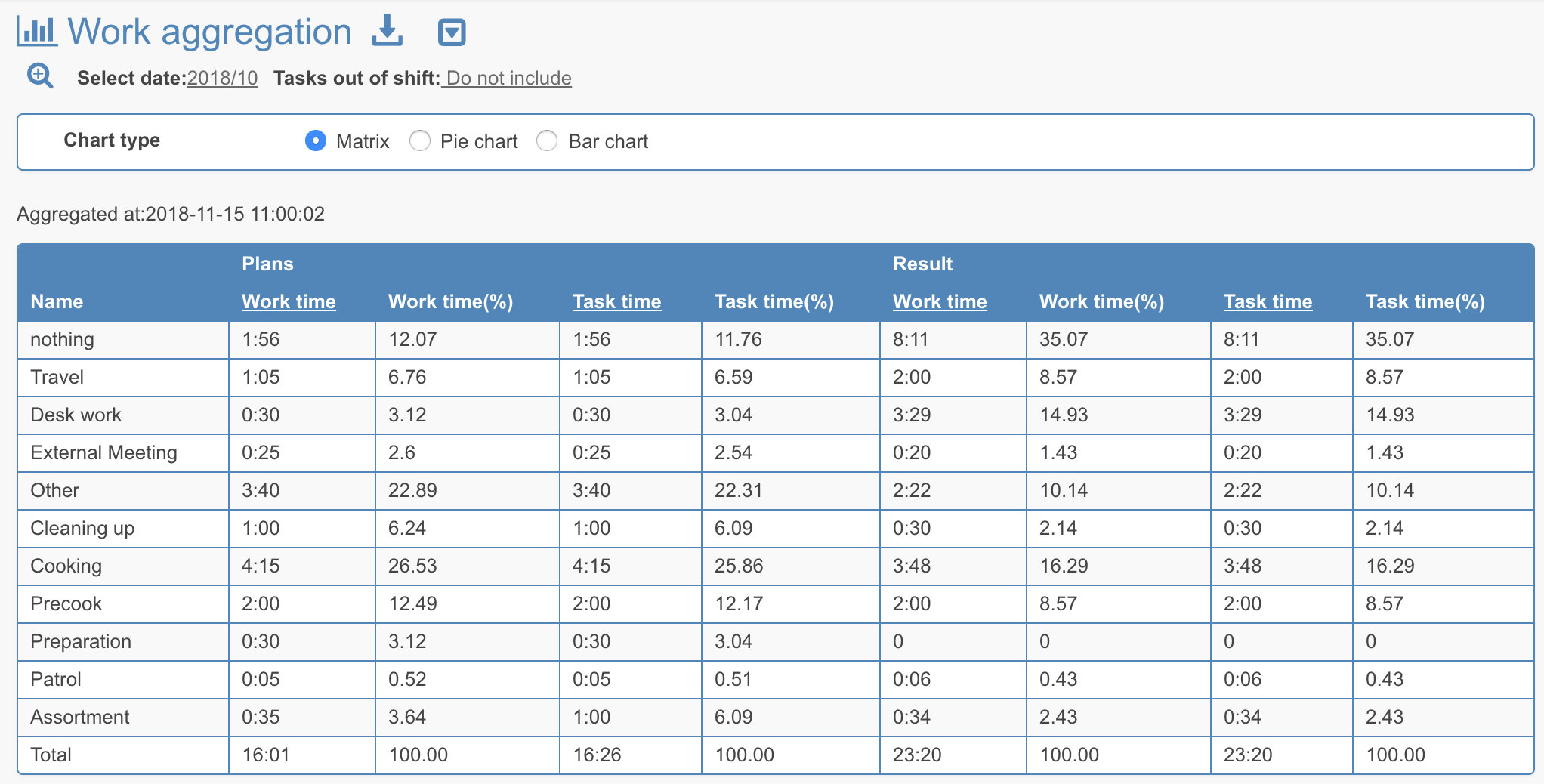Select the Matrix chart type radio
Viewport: 1544px width, 784px height.
tap(316, 140)
